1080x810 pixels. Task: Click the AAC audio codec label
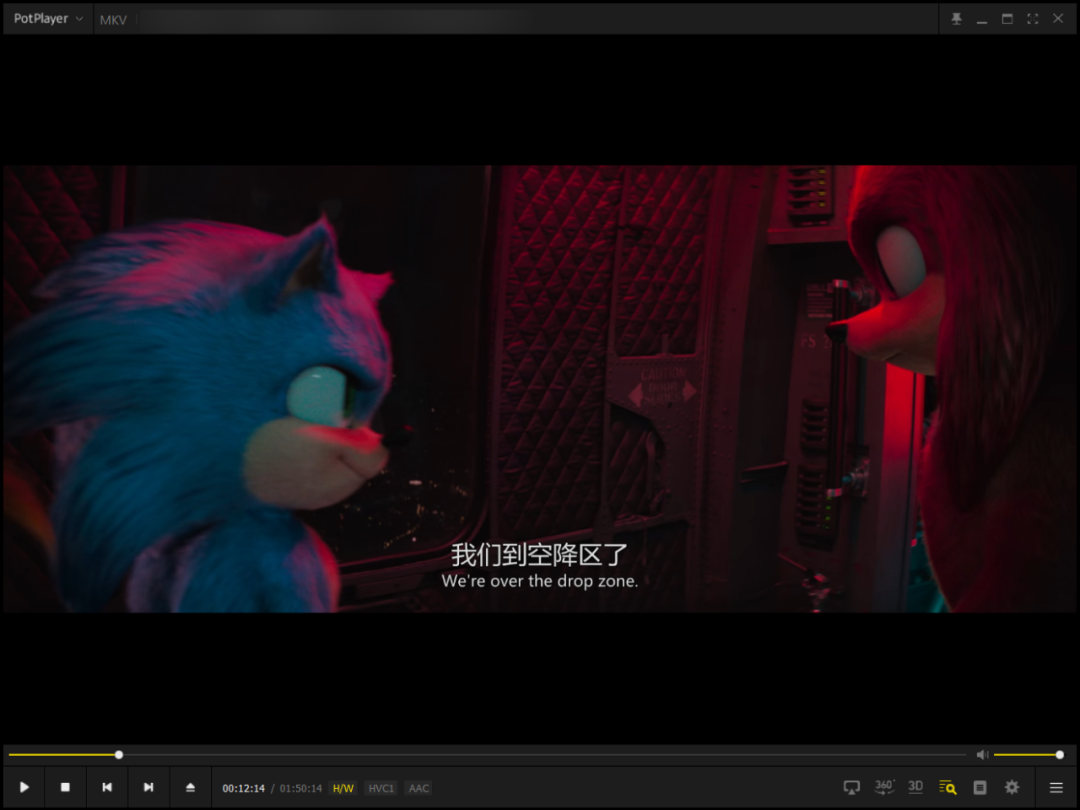(418, 788)
